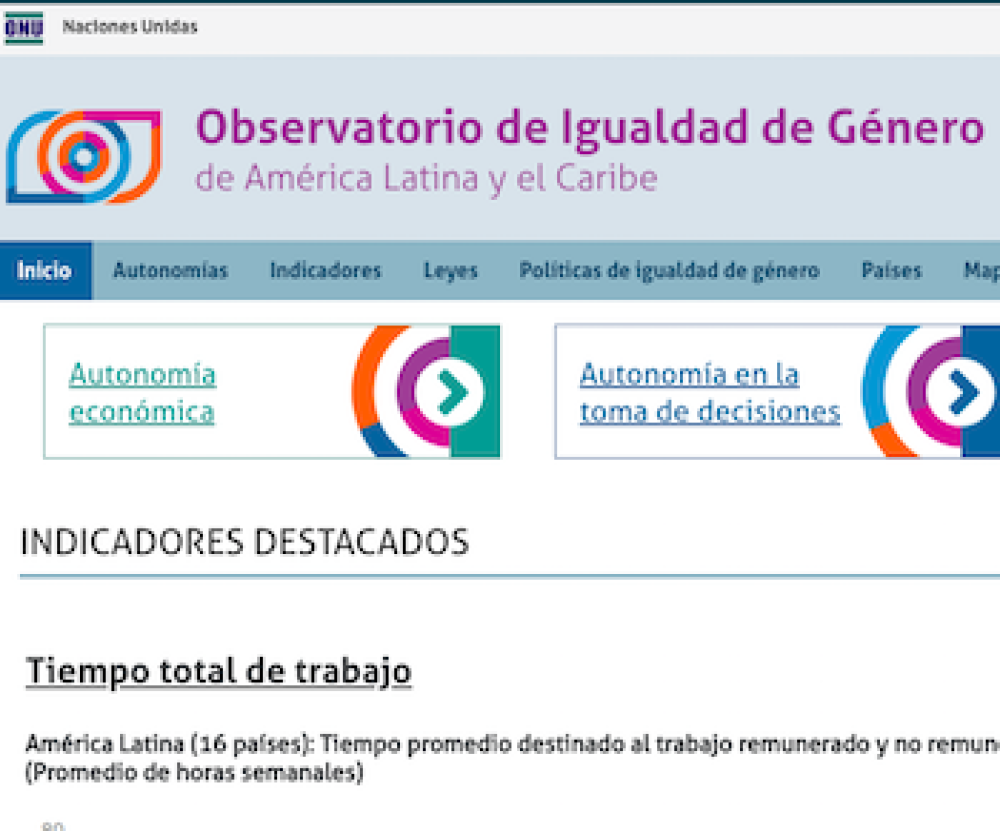Select Leyes from the navigation bar
This screenshot has width=1000, height=831.
click(x=451, y=270)
